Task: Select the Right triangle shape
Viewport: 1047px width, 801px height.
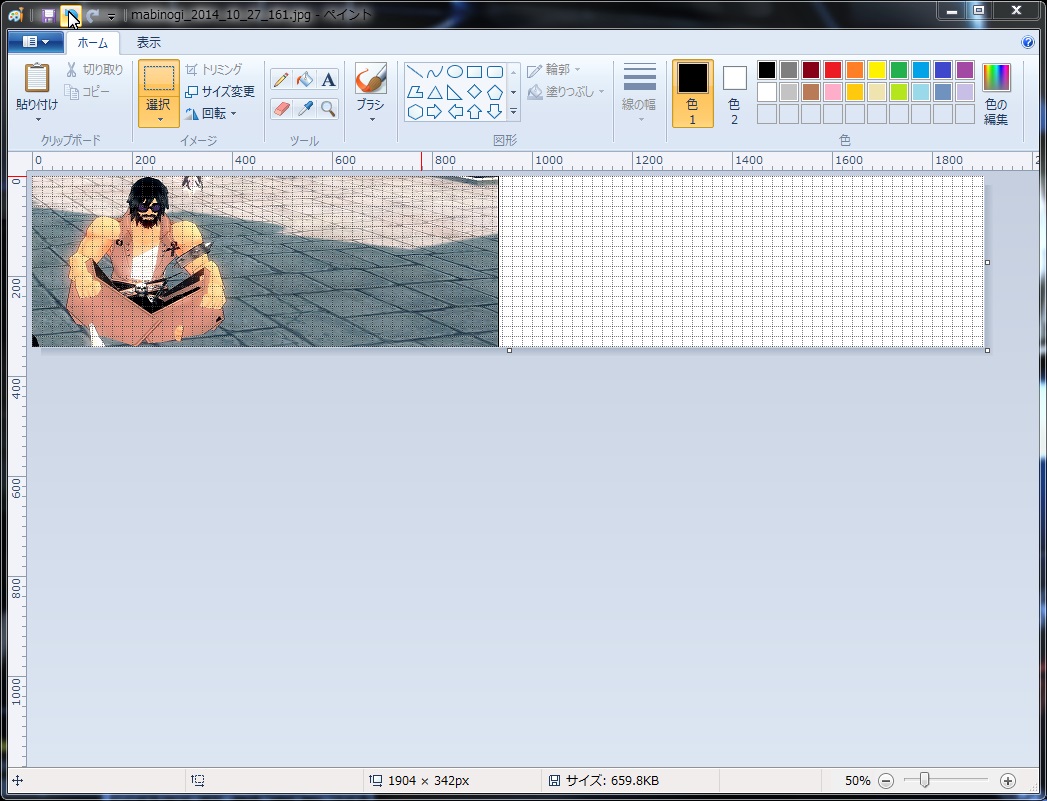Action: 455,91
